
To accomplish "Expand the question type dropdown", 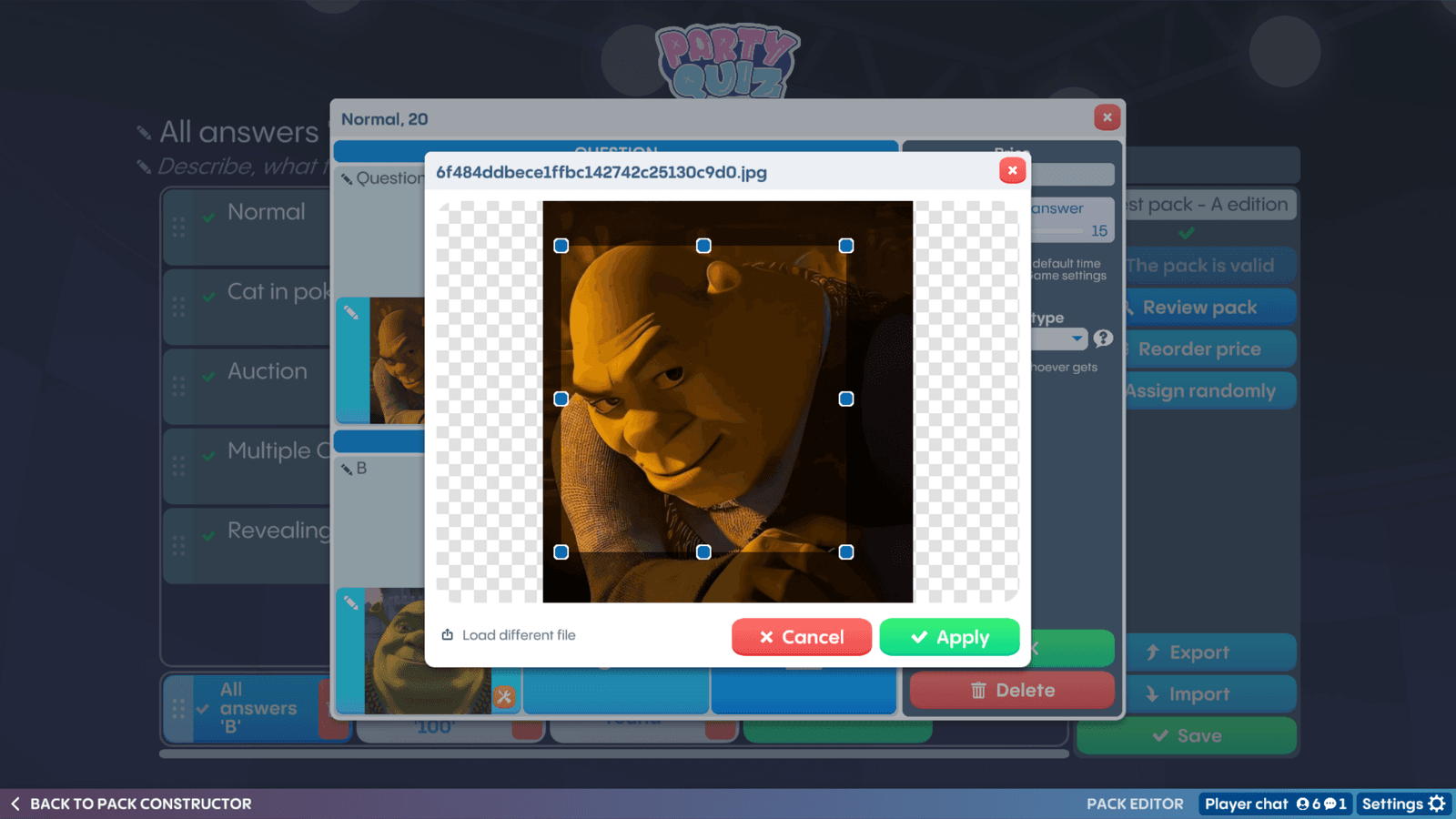I will click(1060, 339).
